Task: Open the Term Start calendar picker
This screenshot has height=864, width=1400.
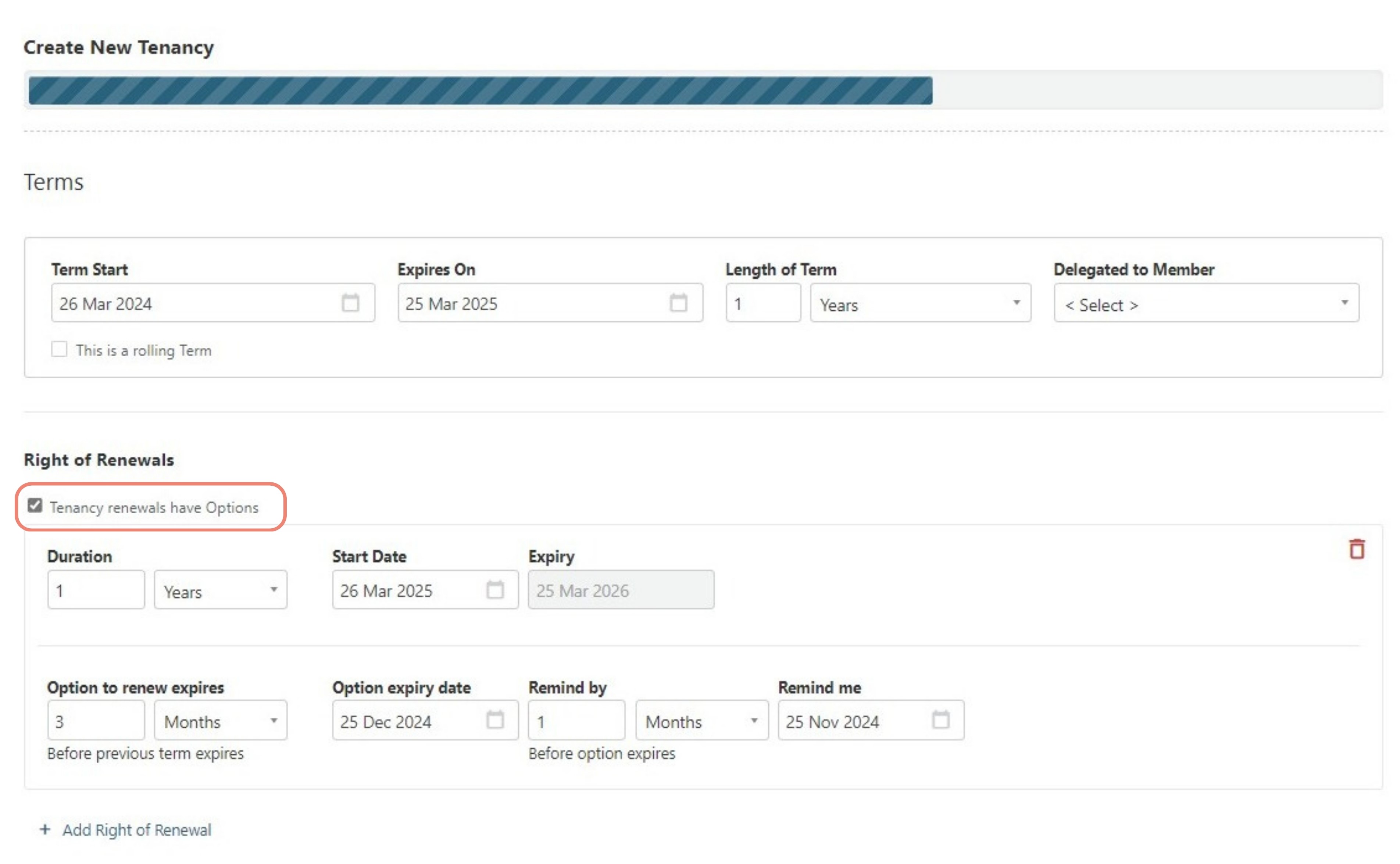Action: (350, 303)
